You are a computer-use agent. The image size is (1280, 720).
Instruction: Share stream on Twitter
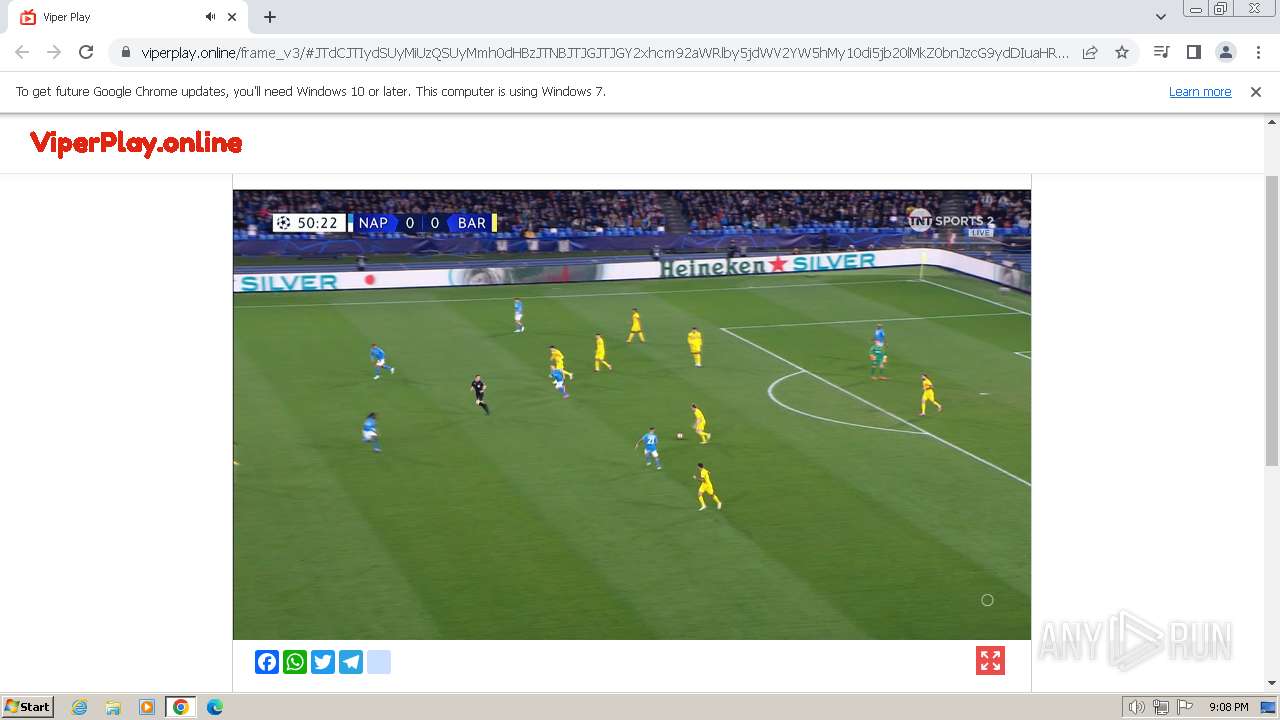pos(323,662)
